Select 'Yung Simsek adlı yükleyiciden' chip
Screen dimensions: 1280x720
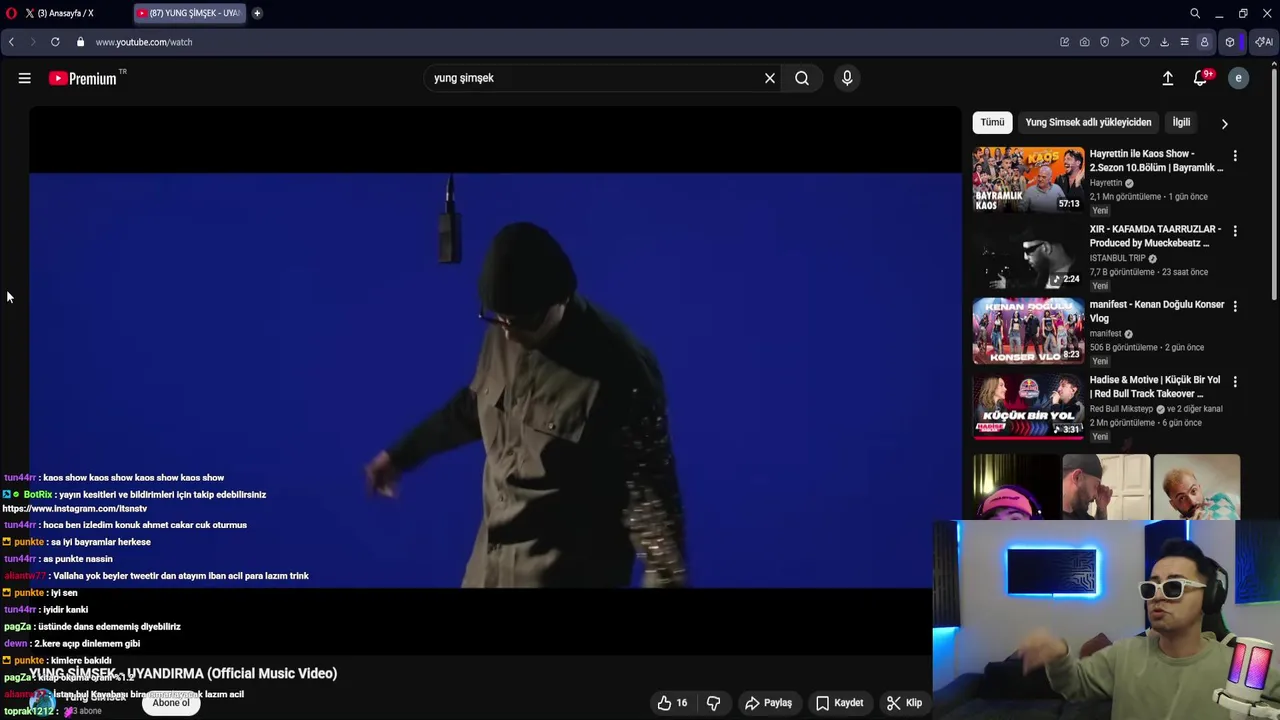[1088, 122]
